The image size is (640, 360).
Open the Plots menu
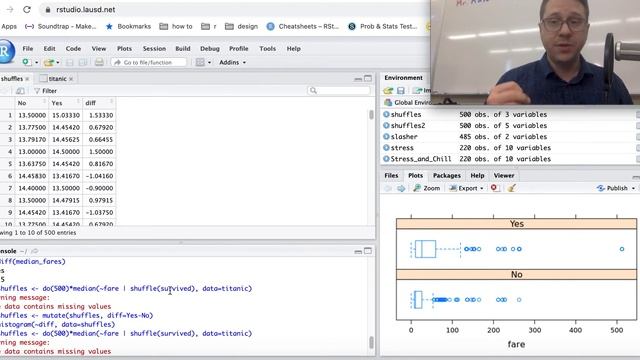point(124,49)
